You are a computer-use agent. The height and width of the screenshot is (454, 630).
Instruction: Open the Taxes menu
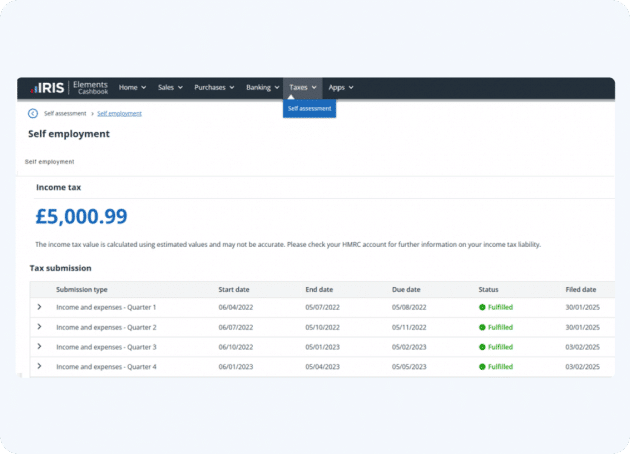303,88
